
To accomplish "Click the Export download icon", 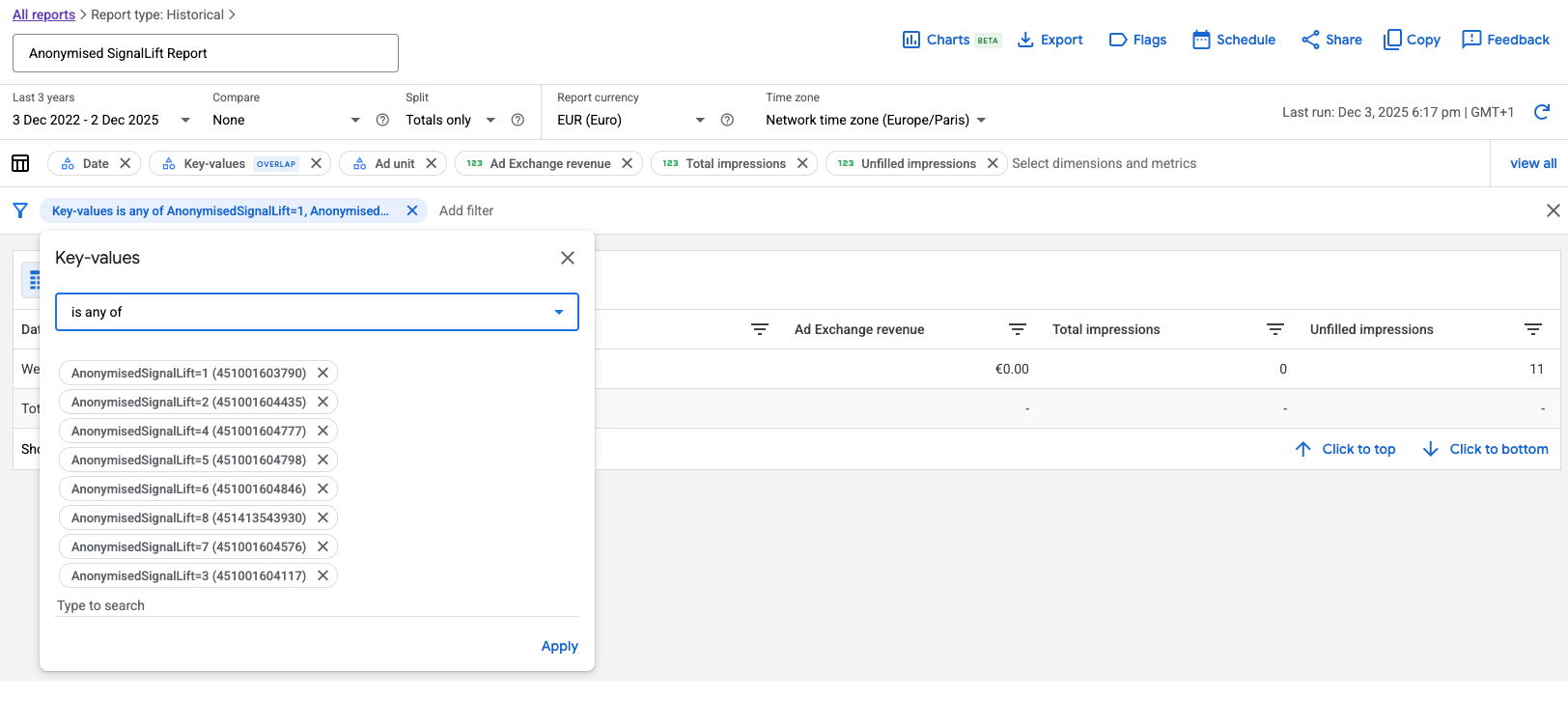I will [x=1025, y=40].
